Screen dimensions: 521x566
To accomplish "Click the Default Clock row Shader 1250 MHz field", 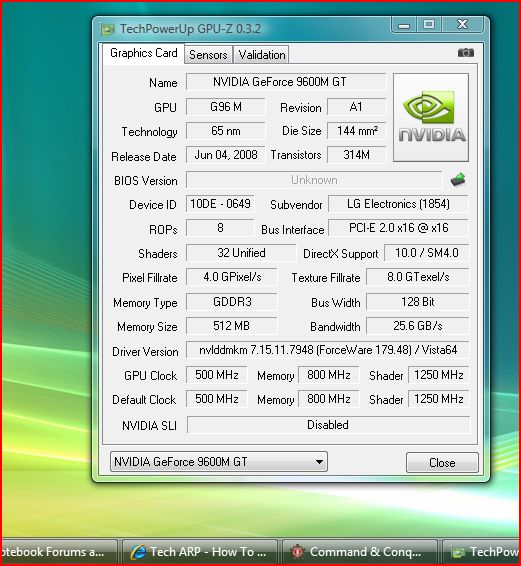I will (439, 399).
